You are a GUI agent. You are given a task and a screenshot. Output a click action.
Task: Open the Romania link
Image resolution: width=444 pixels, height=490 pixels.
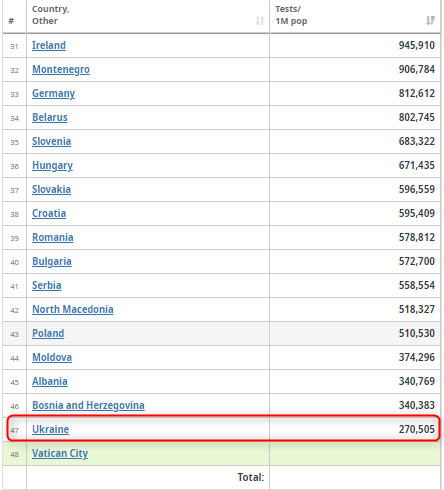(53, 237)
